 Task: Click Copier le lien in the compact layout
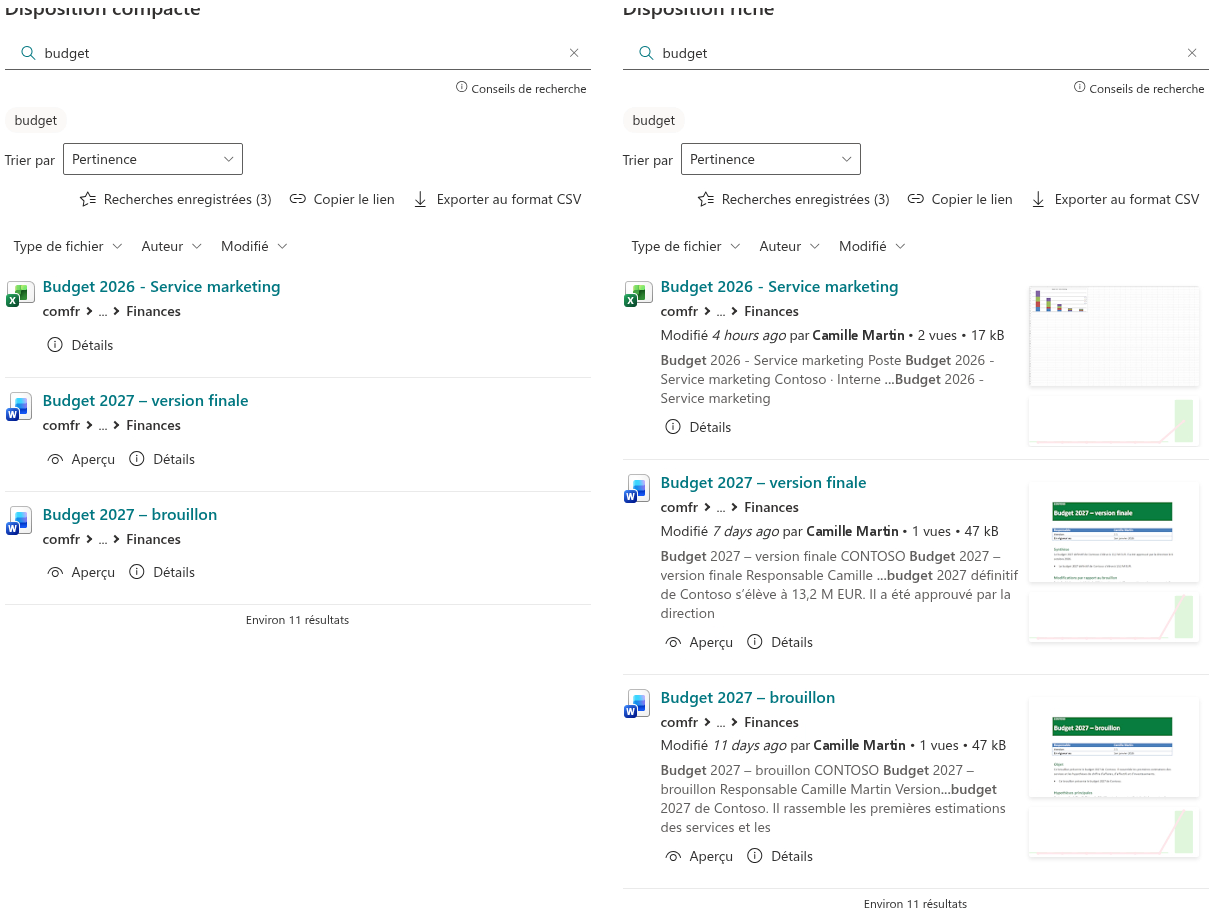click(x=342, y=199)
